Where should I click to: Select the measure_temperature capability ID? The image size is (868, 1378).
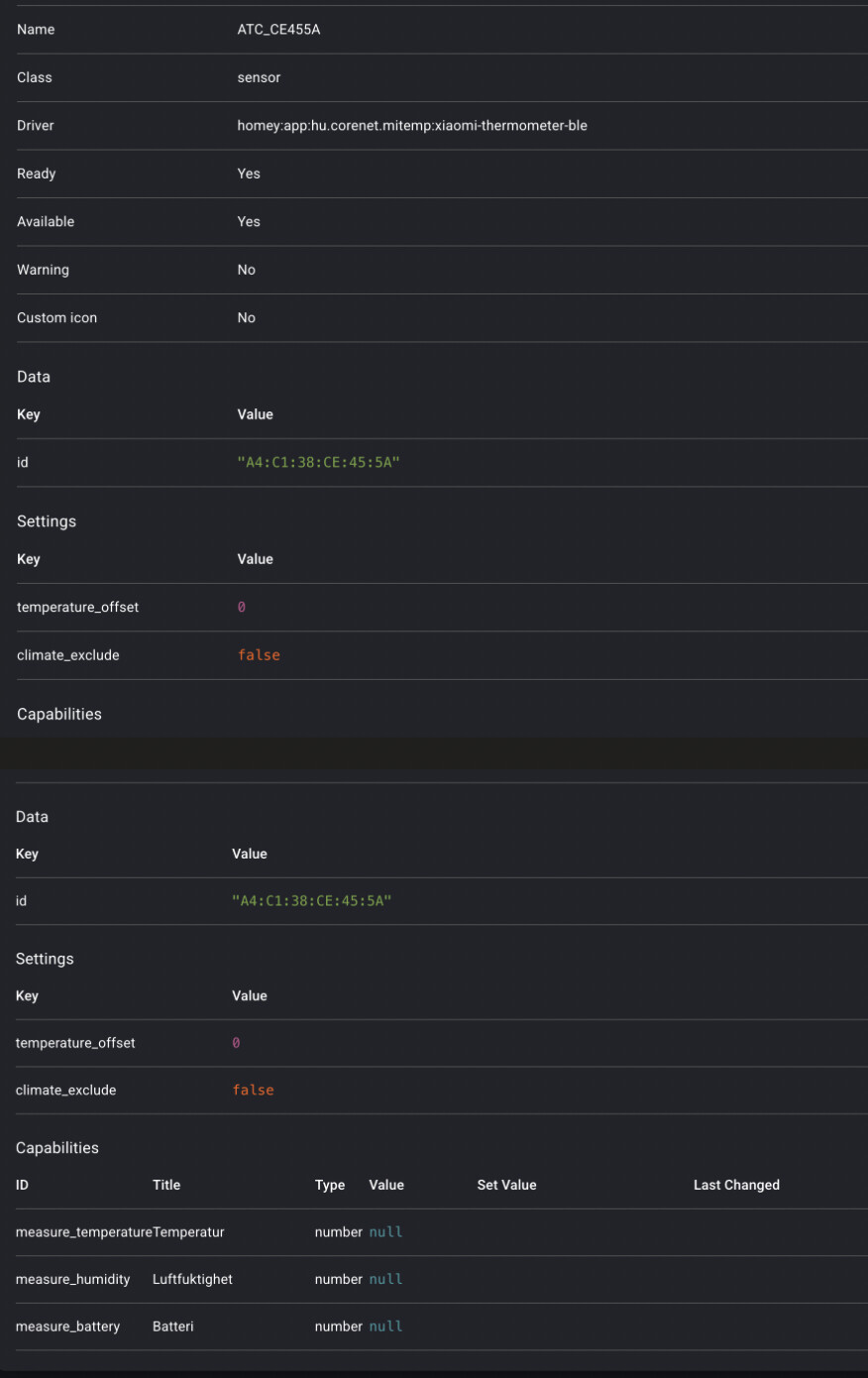point(83,1232)
